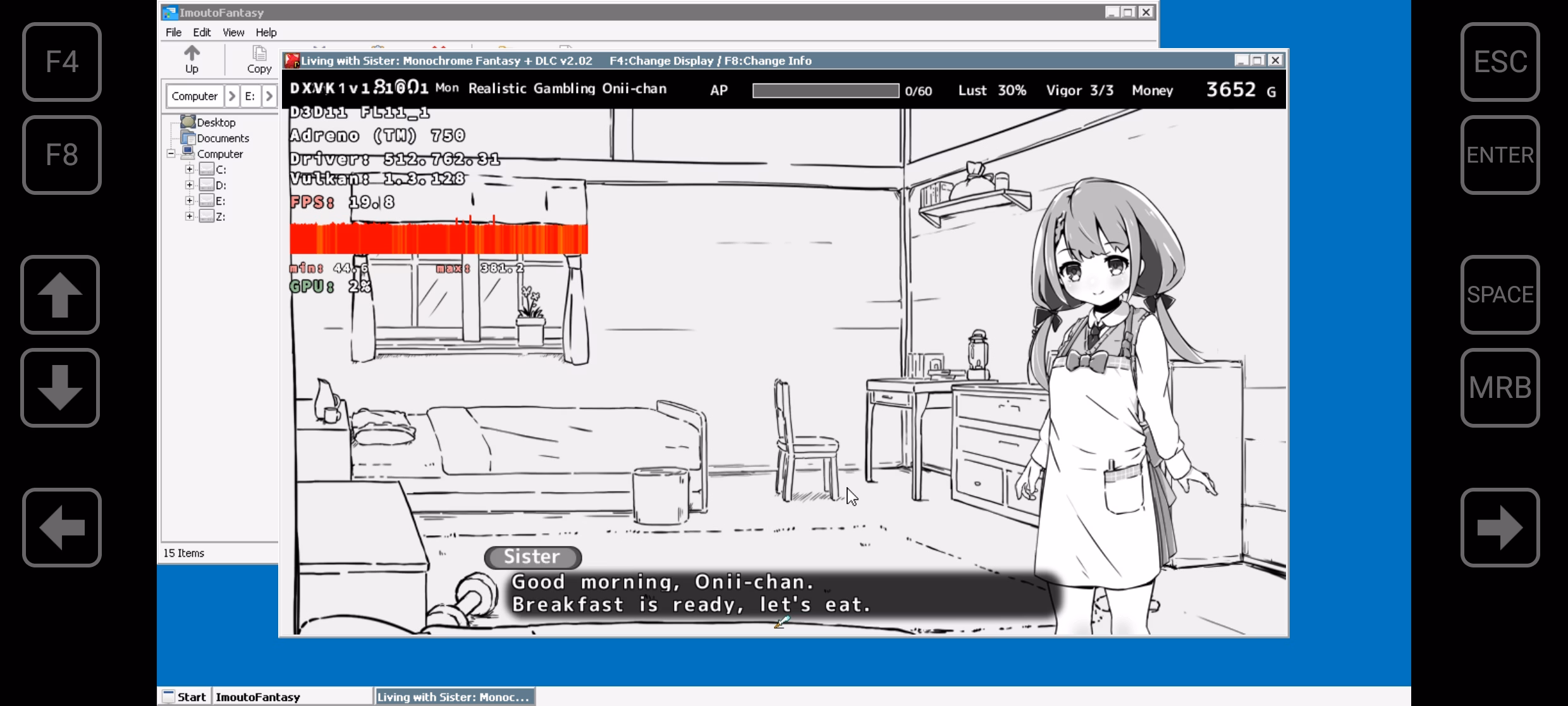The image size is (1568, 706).
Task: Click the AP progress bar
Action: click(x=825, y=90)
